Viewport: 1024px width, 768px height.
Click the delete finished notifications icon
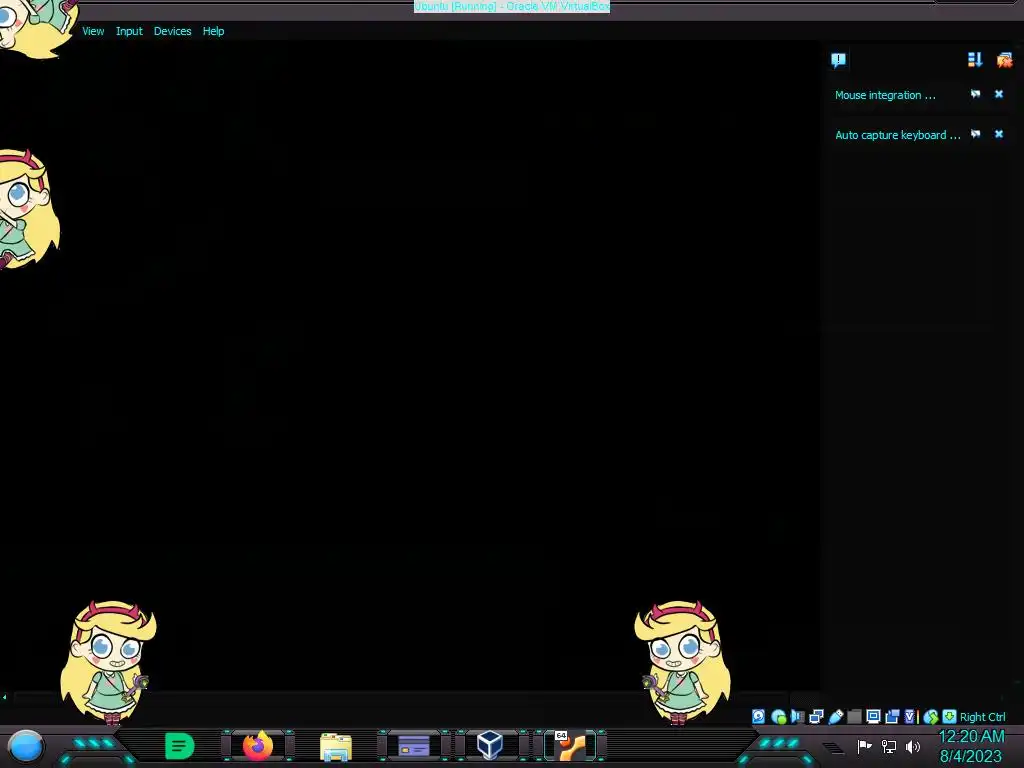coord(1004,60)
